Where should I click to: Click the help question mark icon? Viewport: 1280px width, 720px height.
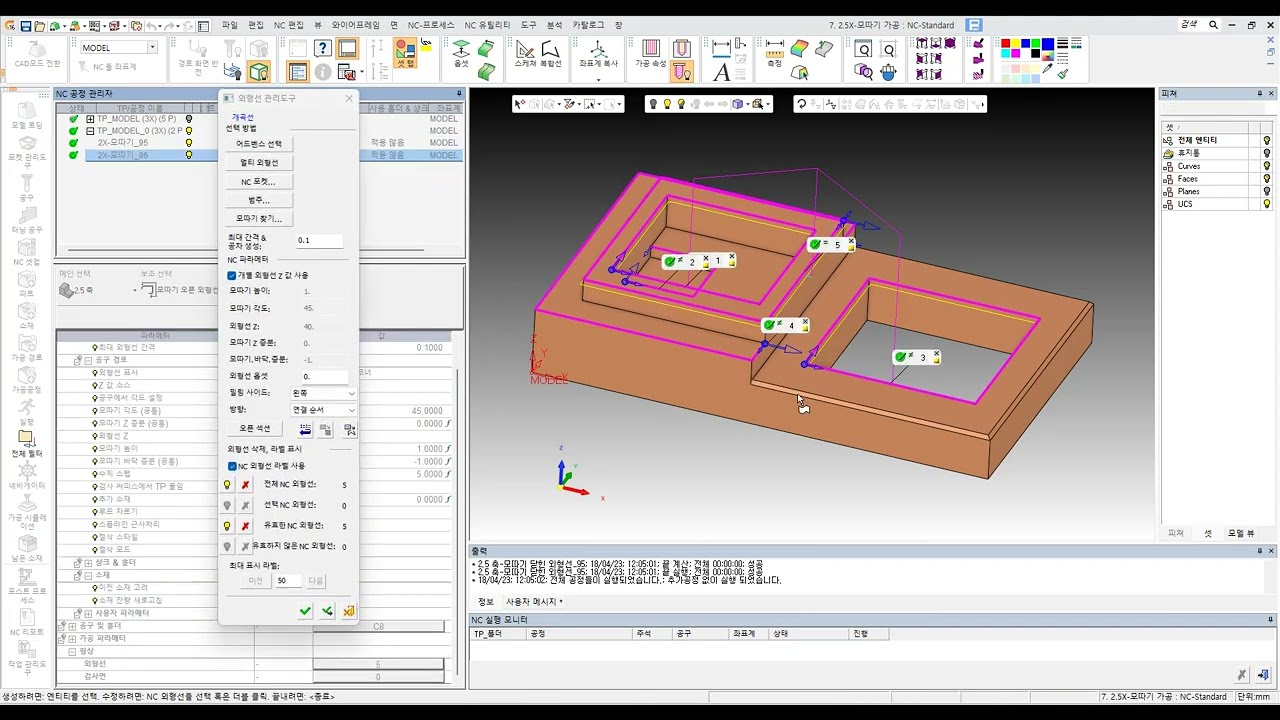coord(322,48)
